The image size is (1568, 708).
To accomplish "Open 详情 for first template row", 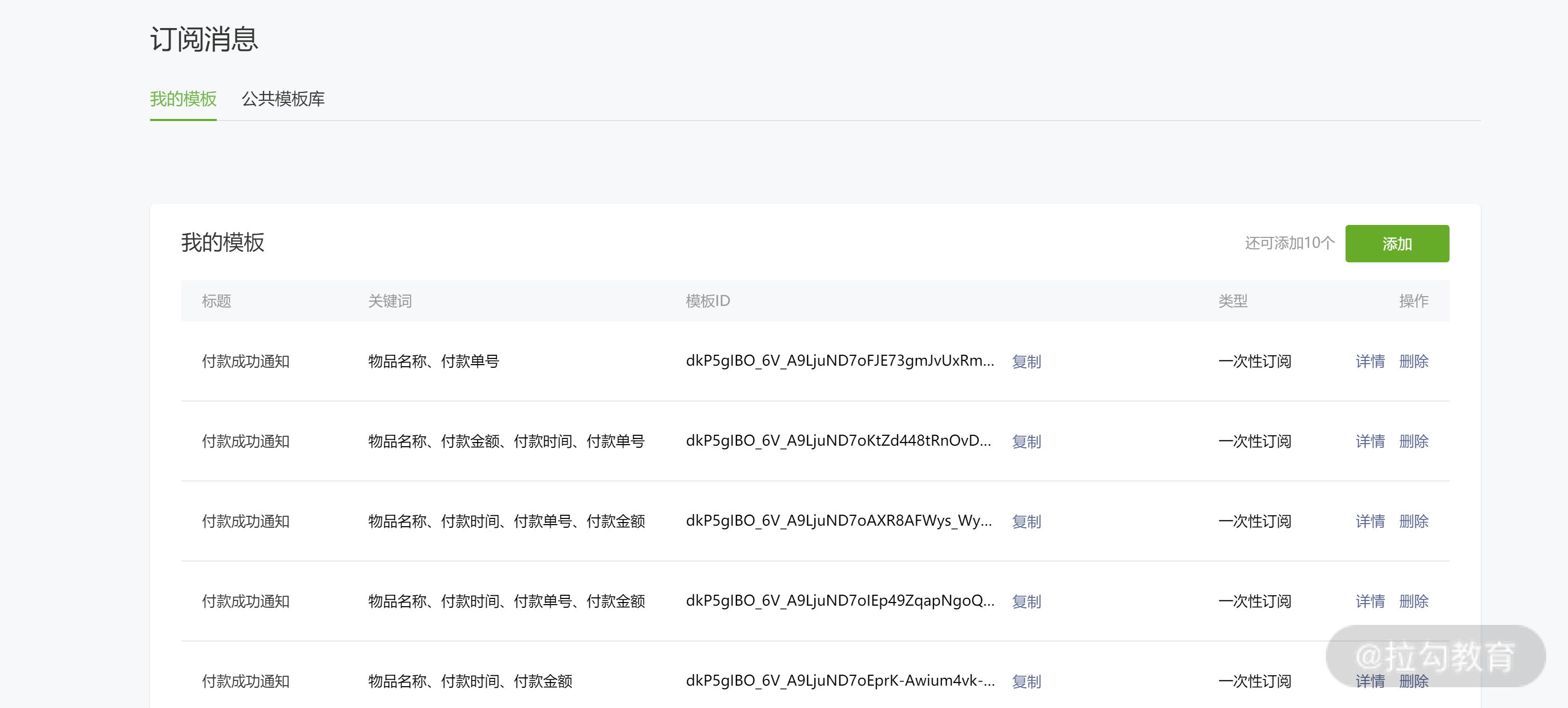I will (x=1369, y=362).
